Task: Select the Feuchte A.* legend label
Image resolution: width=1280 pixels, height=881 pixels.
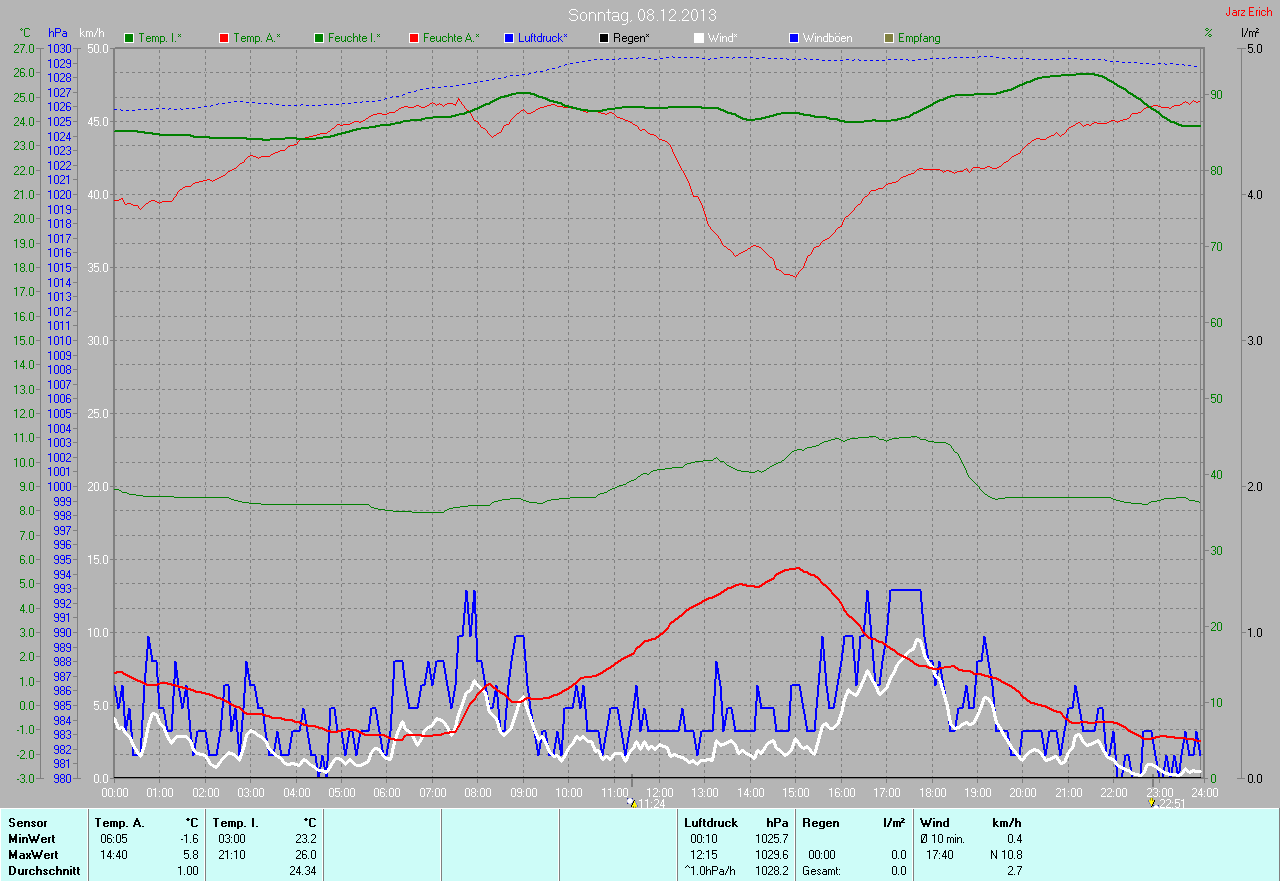Action: (x=451, y=38)
